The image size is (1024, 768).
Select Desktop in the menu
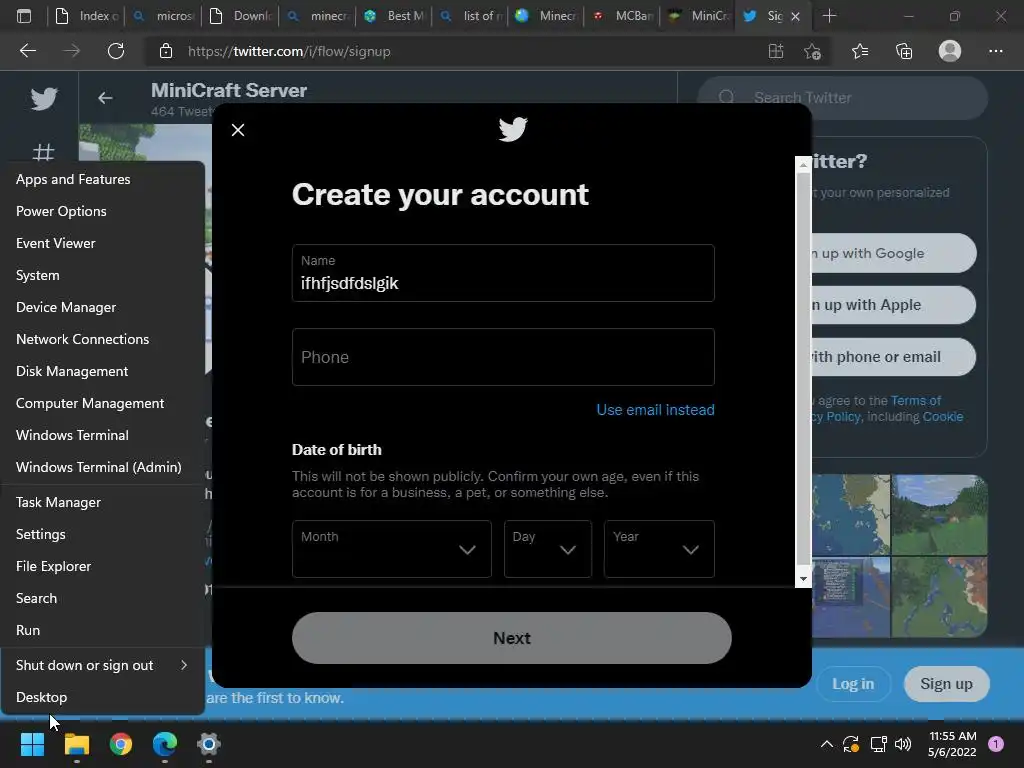click(103, 697)
